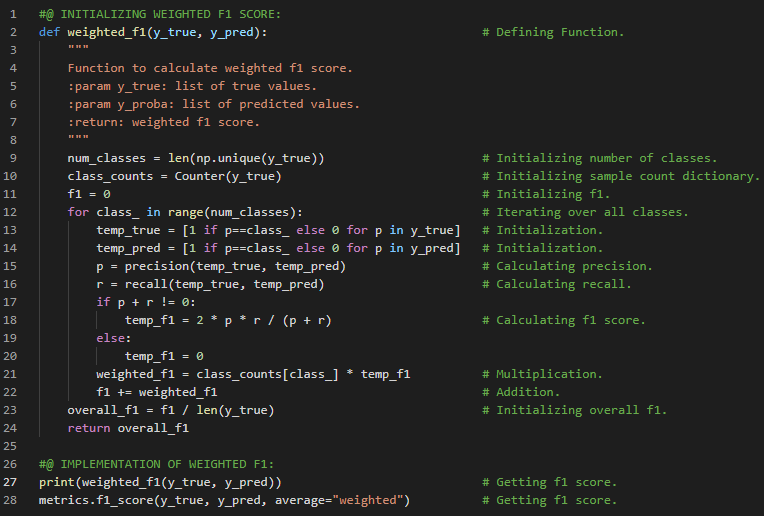
Task: Click line number 27 in the gutter
Action: pyautogui.click(x=17, y=482)
